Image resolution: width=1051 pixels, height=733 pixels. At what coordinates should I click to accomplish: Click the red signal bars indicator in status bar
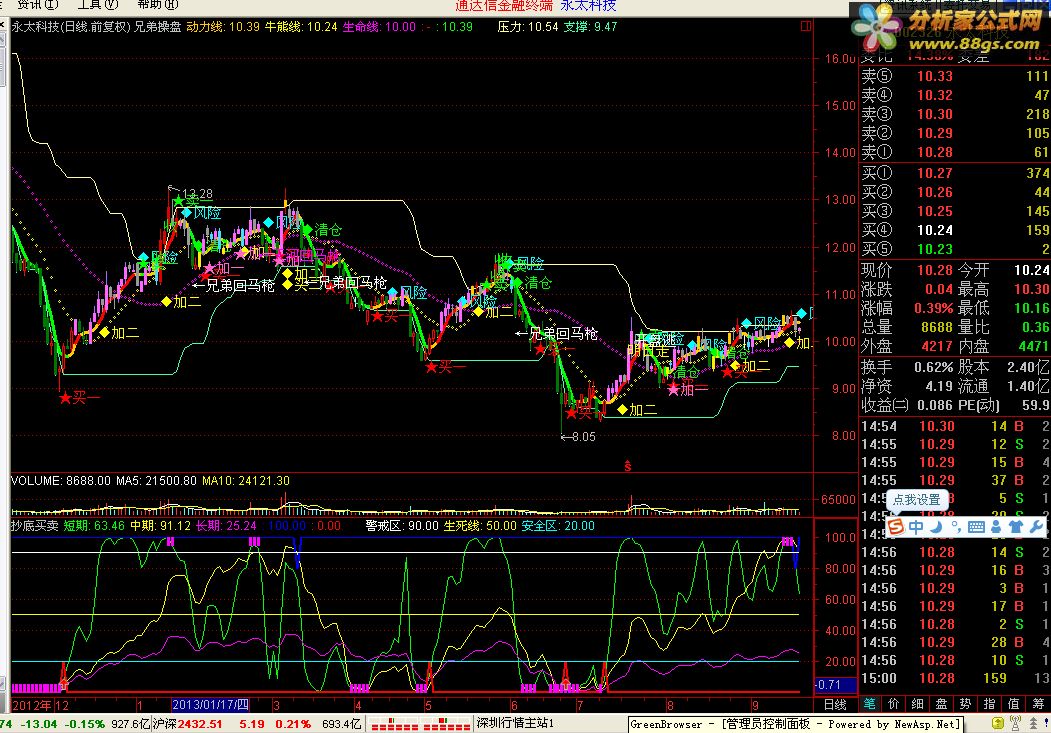(x=419, y=724)
